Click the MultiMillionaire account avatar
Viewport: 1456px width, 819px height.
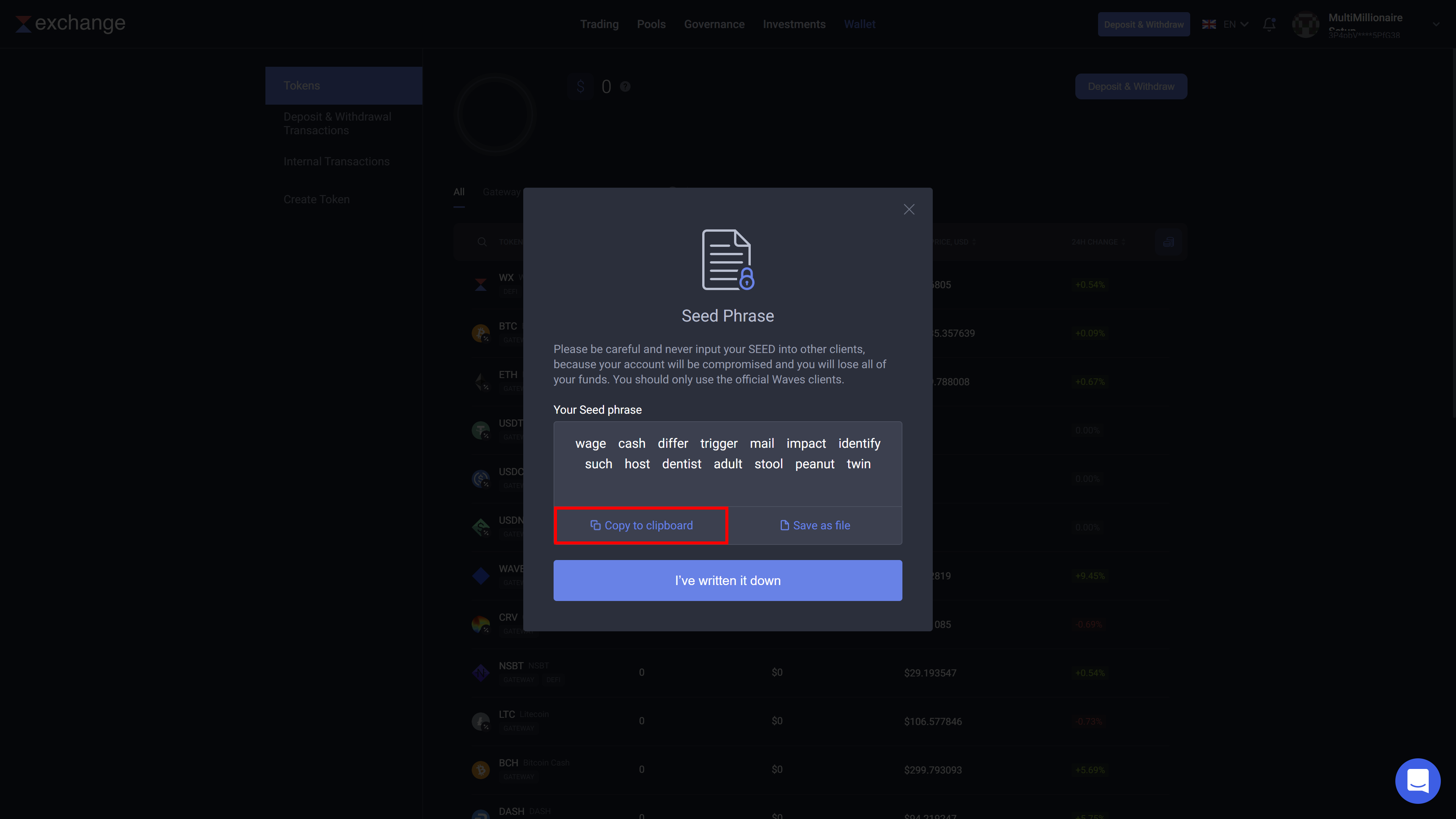(1305, 25)
